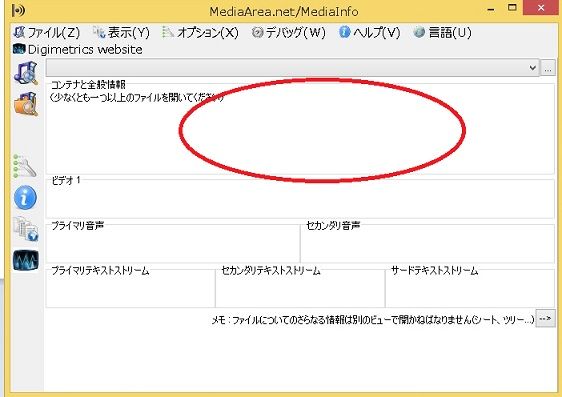562x397 pixels.
Task: Click the '-->' button next to the memo
Action: tap(545, 319)
